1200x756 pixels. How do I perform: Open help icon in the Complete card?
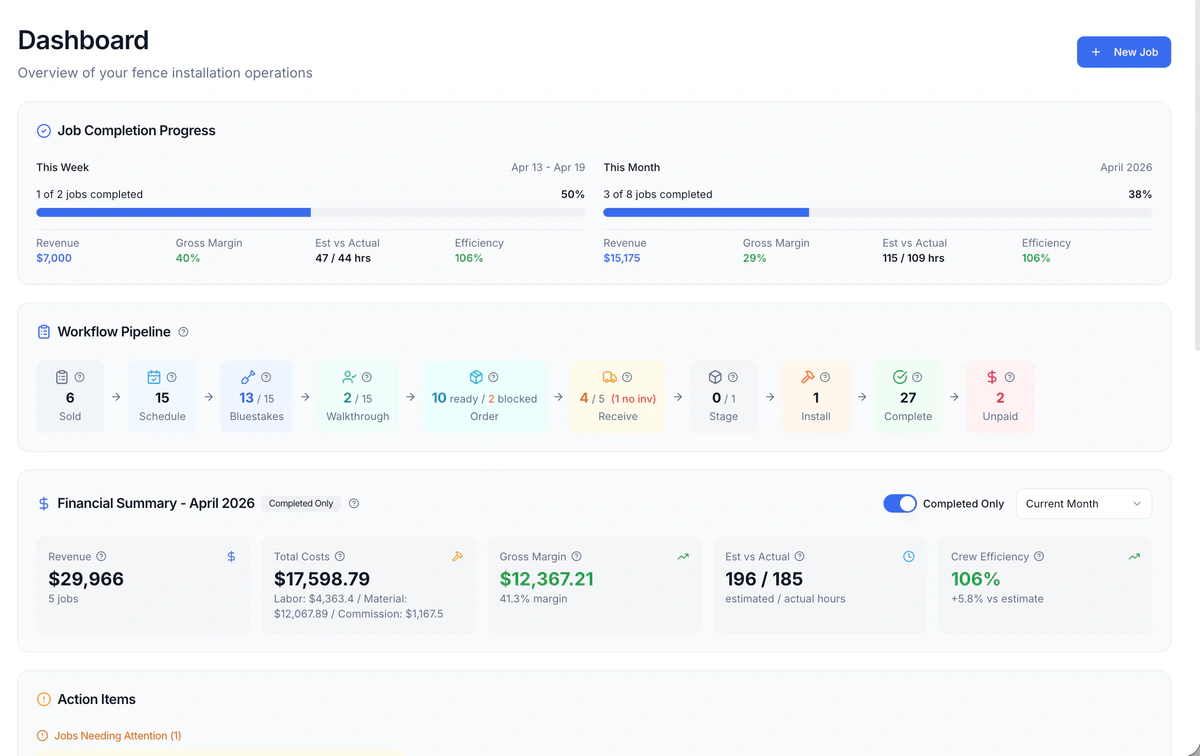(x=917, y=377)
